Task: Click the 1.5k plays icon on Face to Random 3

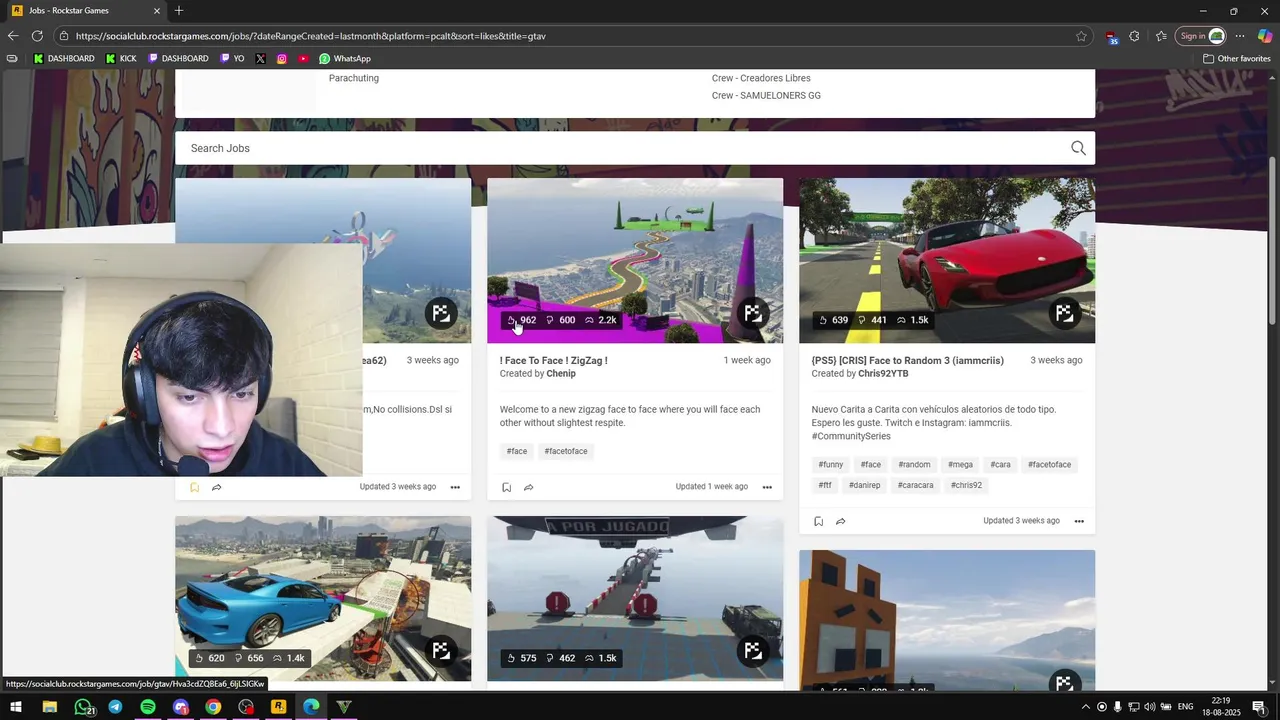Action: pos(901,320)
